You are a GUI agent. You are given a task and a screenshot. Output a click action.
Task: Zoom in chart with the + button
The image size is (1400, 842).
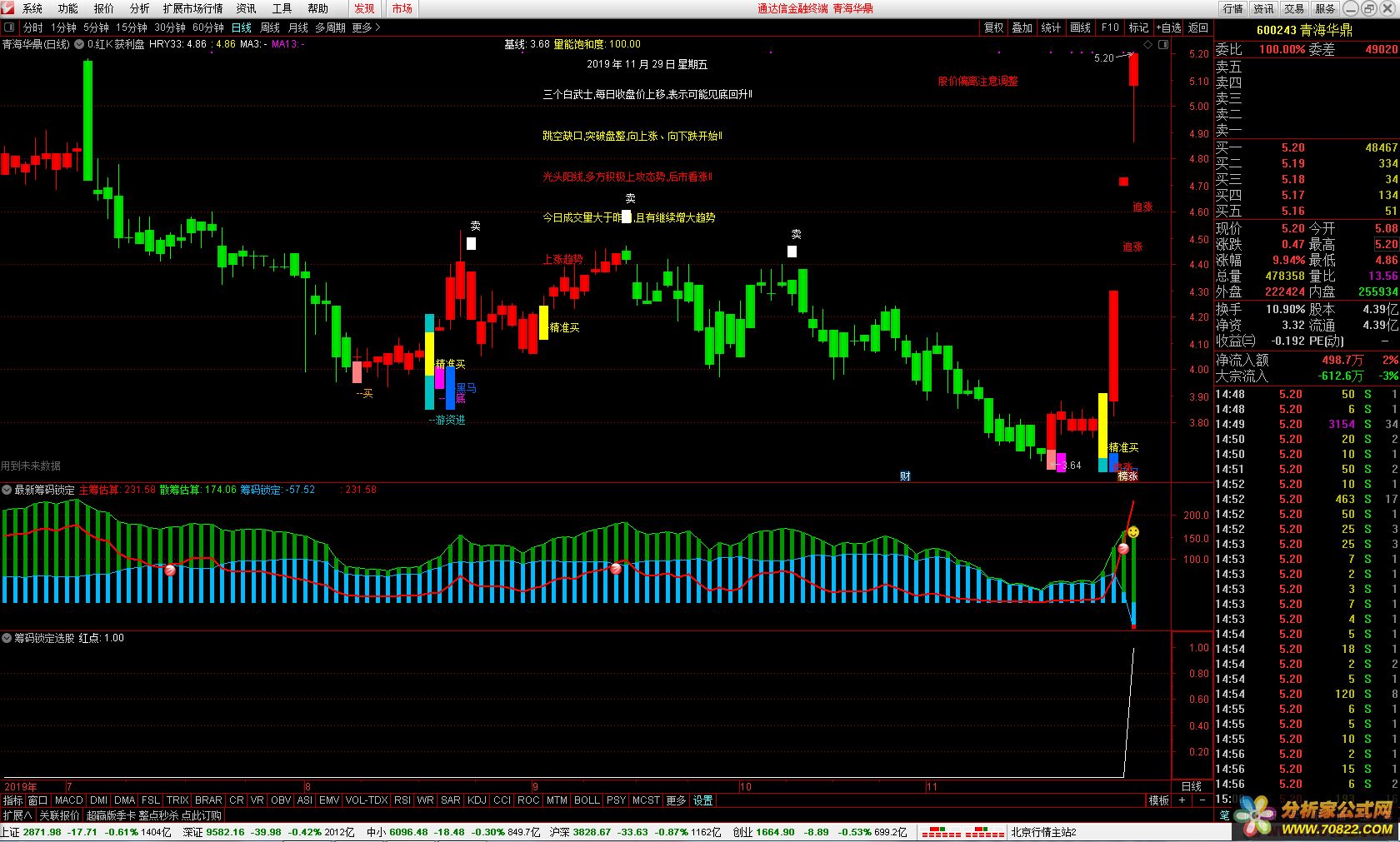(x=1182, y=800)
